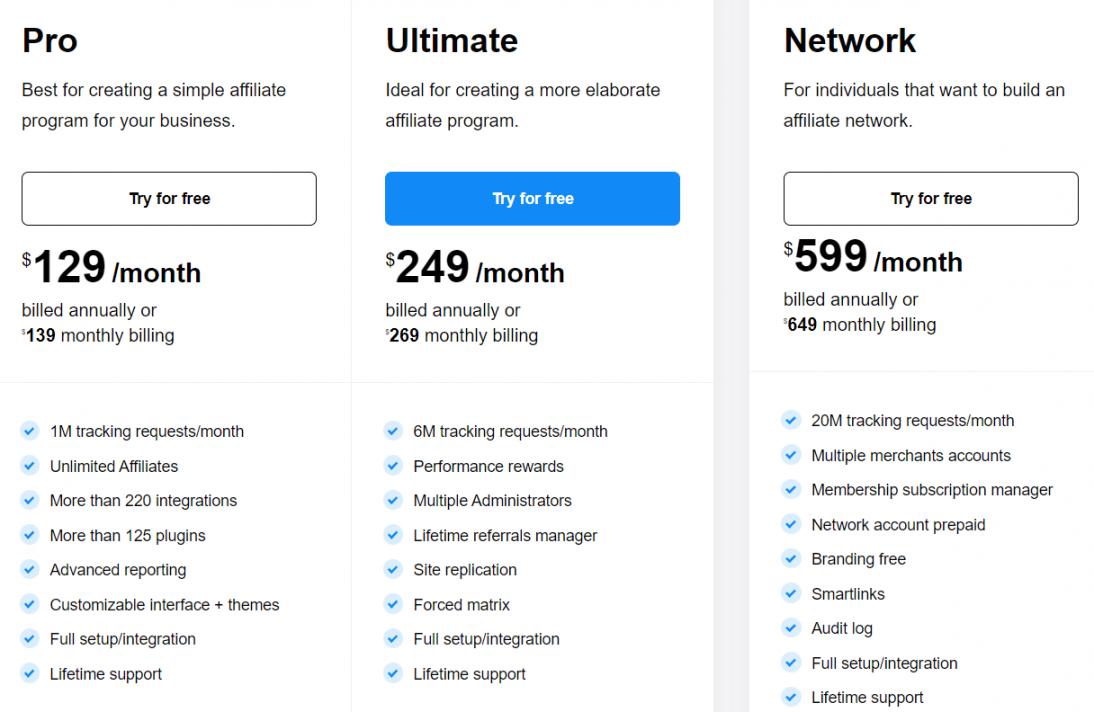Click the checkmark beside Branding free
The image size is (1094, 712).
point(791,559)
